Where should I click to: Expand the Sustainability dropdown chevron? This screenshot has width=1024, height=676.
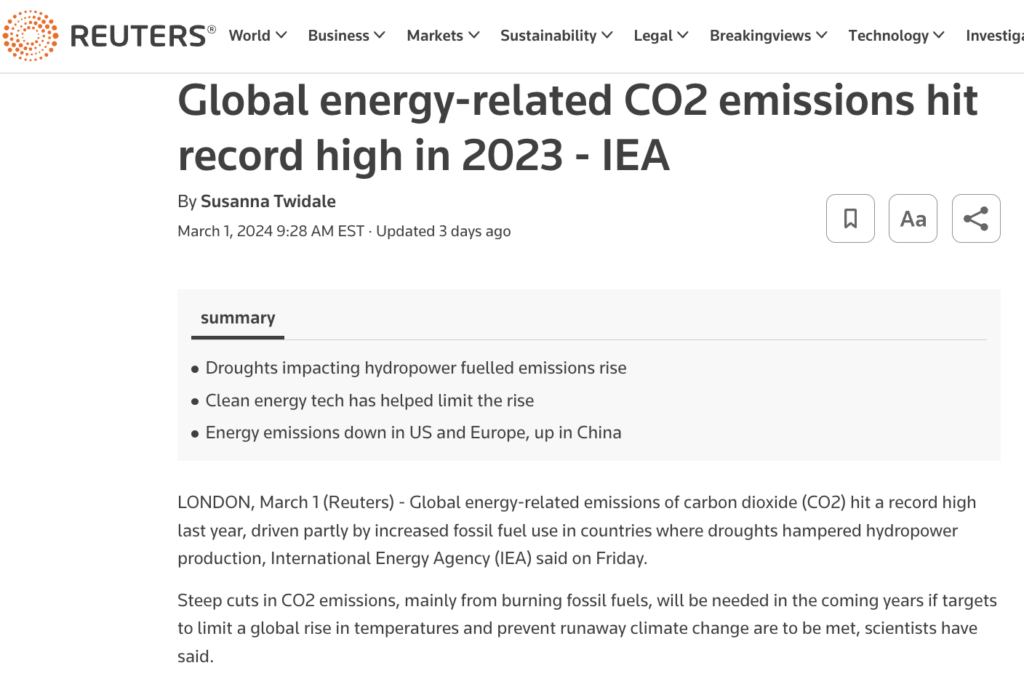click(607, 35)
